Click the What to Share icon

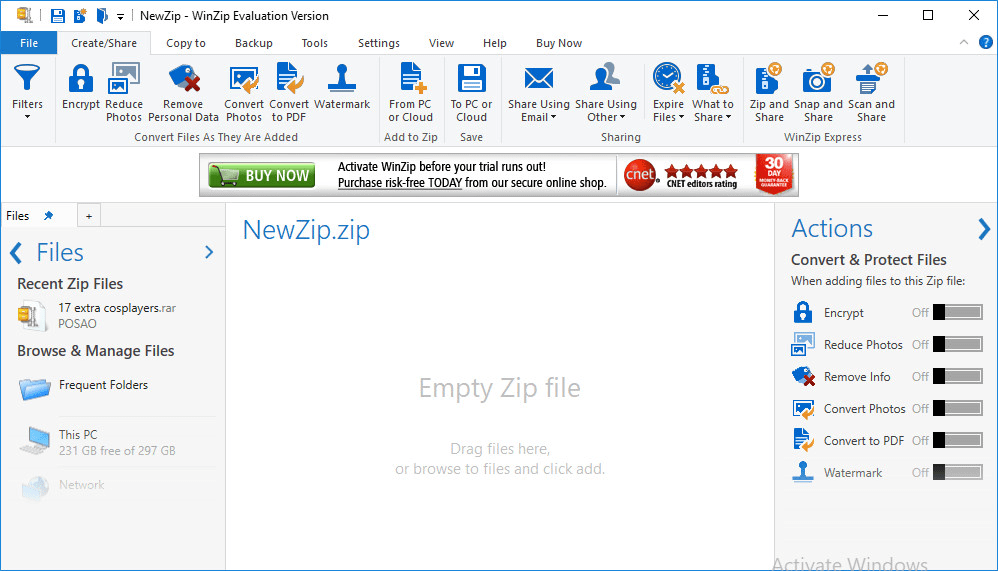pos(712,78)
